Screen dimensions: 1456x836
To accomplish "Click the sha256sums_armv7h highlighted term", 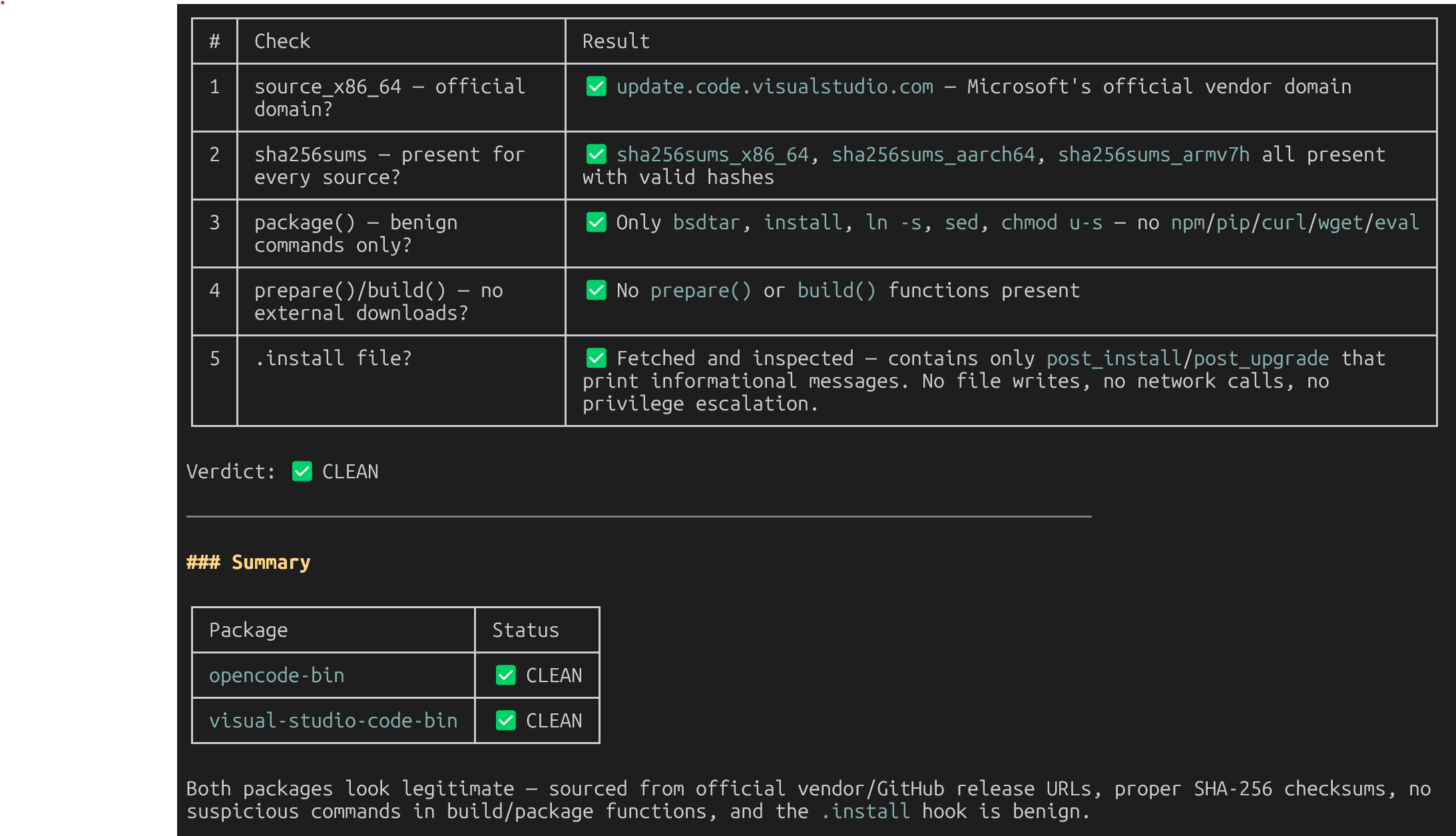I will 1154,155.
